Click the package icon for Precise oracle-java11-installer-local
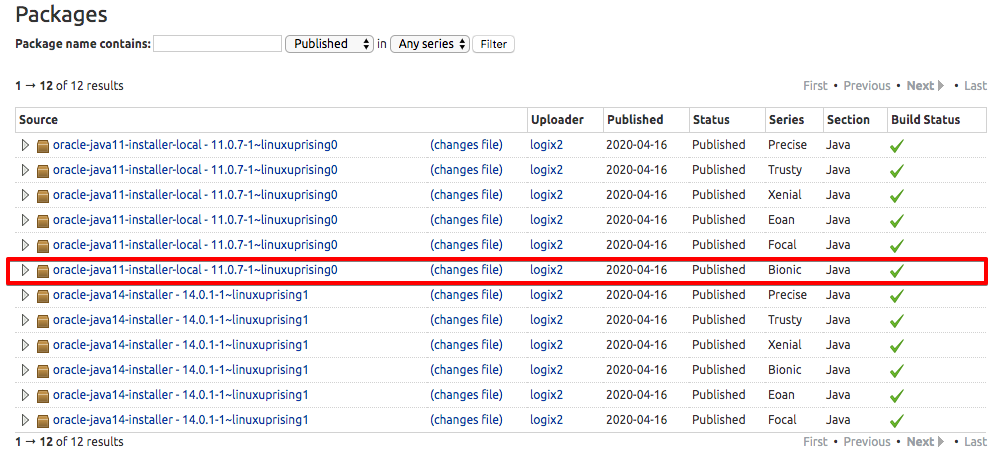 pos(43,145)
